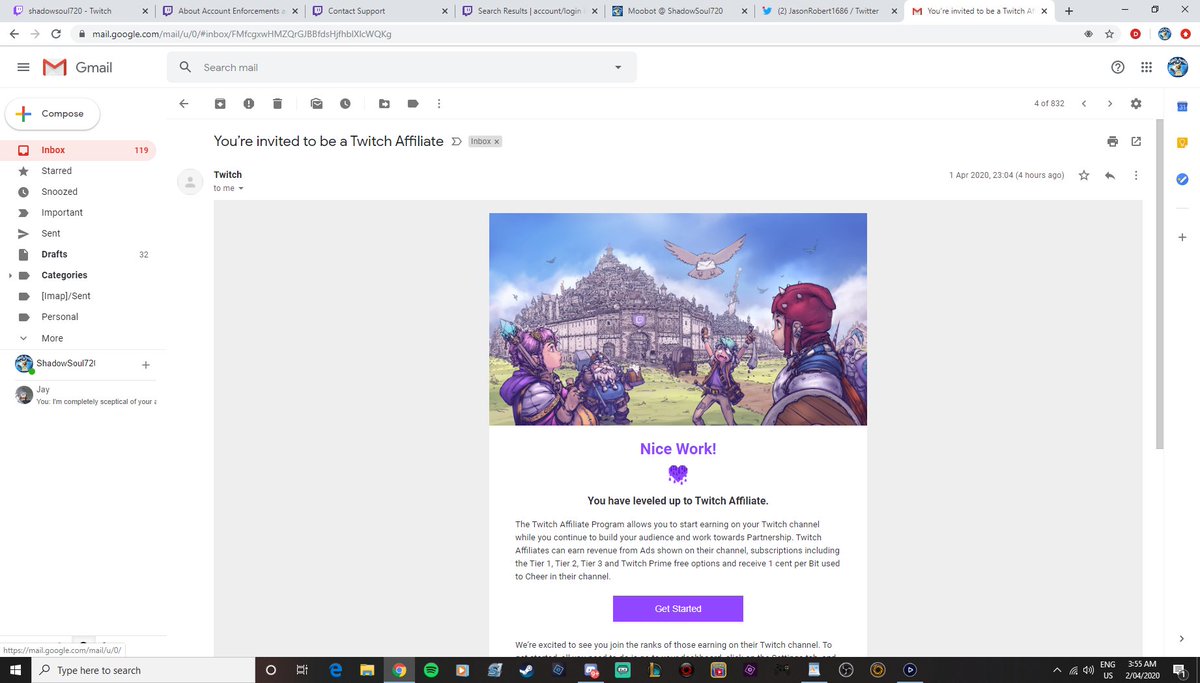The height and width of the screenshot is (683, 1200).
Task: Open a new browser tab
Action: click(x=1069, y=11)
